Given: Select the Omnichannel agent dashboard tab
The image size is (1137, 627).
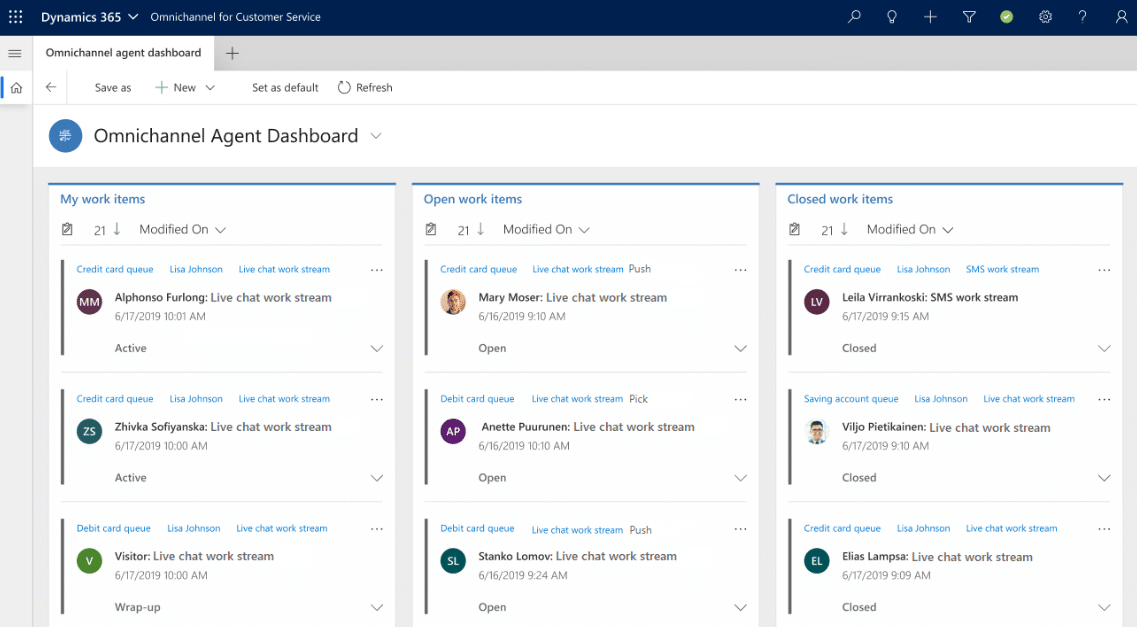Looking at the screenshot, I should tap(123, 53).
